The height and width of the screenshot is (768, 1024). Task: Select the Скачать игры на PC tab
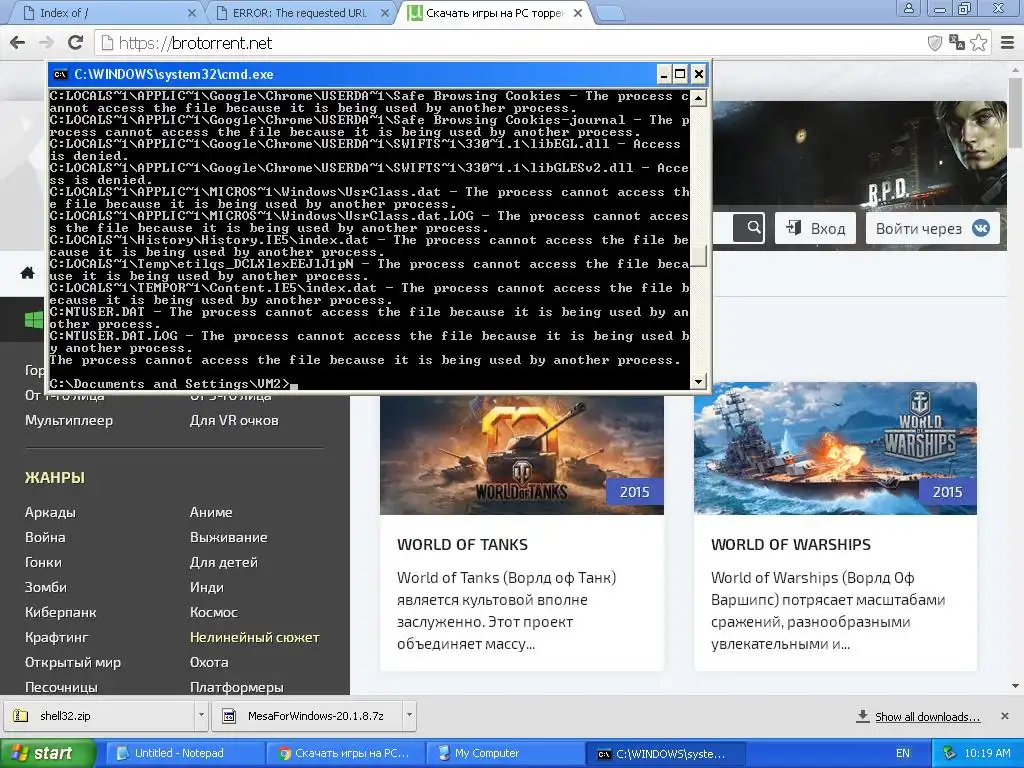494,13
